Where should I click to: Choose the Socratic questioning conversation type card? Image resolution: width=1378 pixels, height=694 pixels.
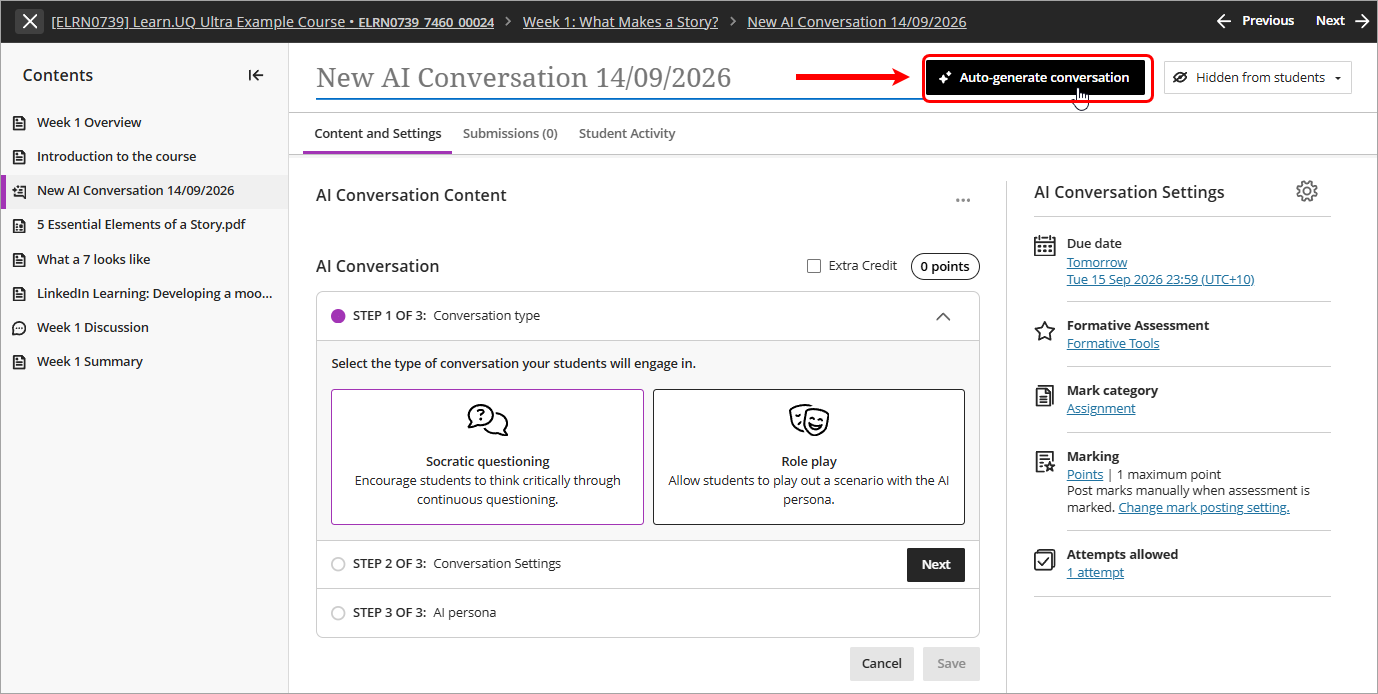click(487, 457)
